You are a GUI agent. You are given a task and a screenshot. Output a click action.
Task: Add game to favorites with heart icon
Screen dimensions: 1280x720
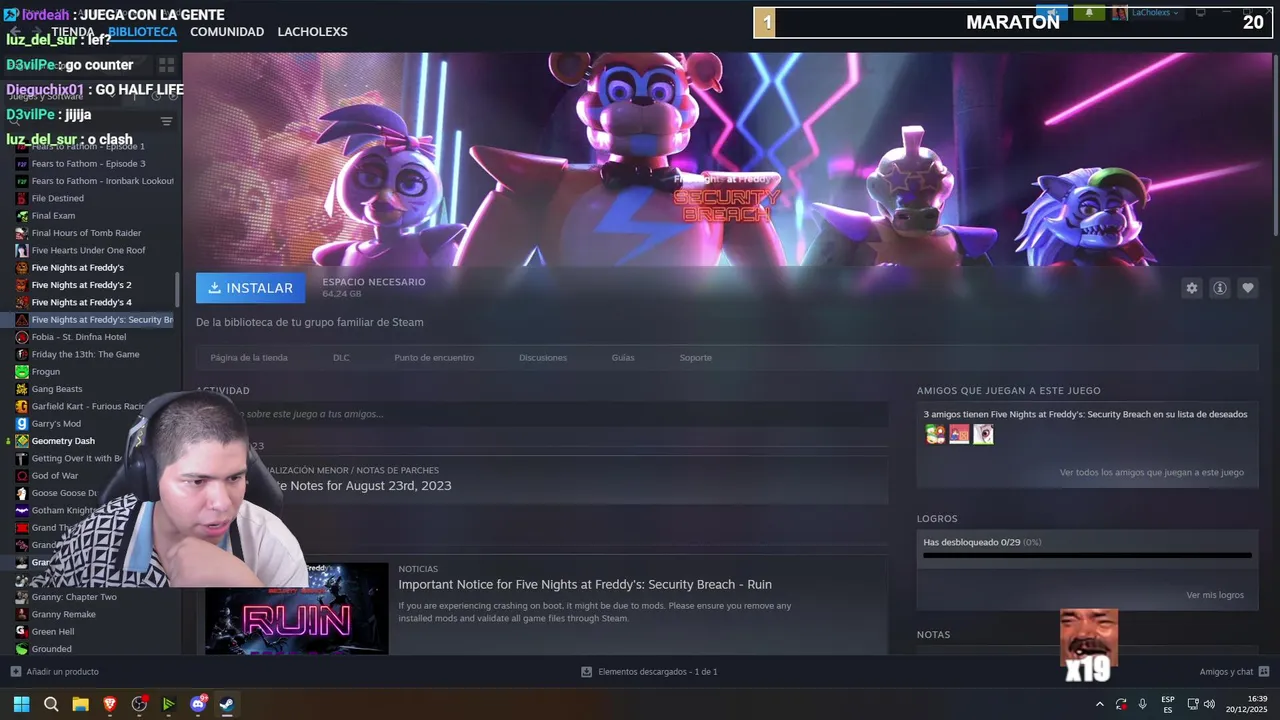(x=1248, y=288)
